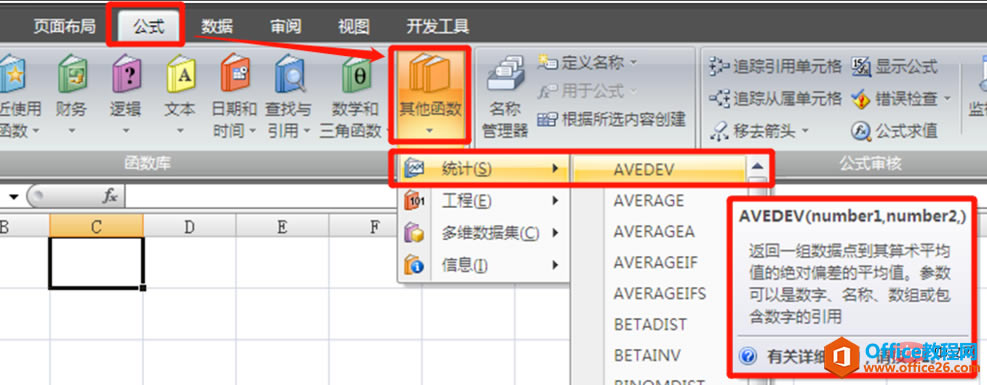Click 公式求值 button
The image size is (987, 385).
pyautogui.click(x=894, y=131)
